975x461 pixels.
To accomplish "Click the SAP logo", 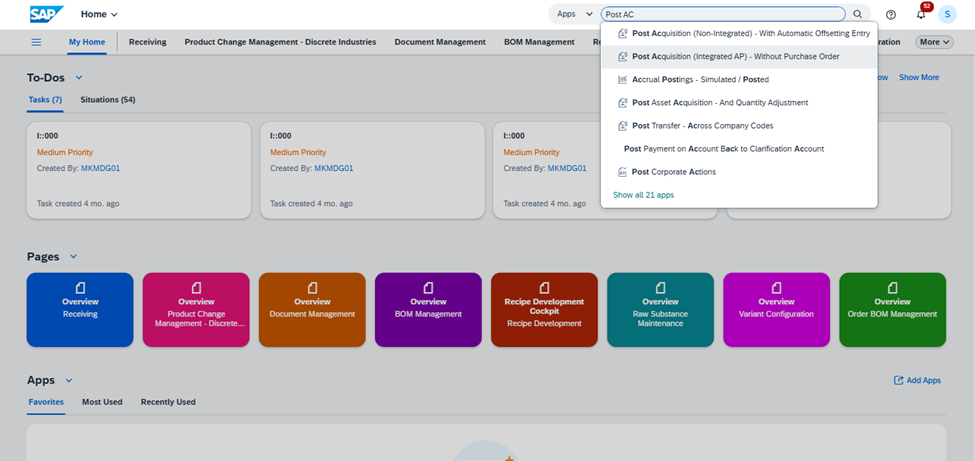I will (47, 14).
